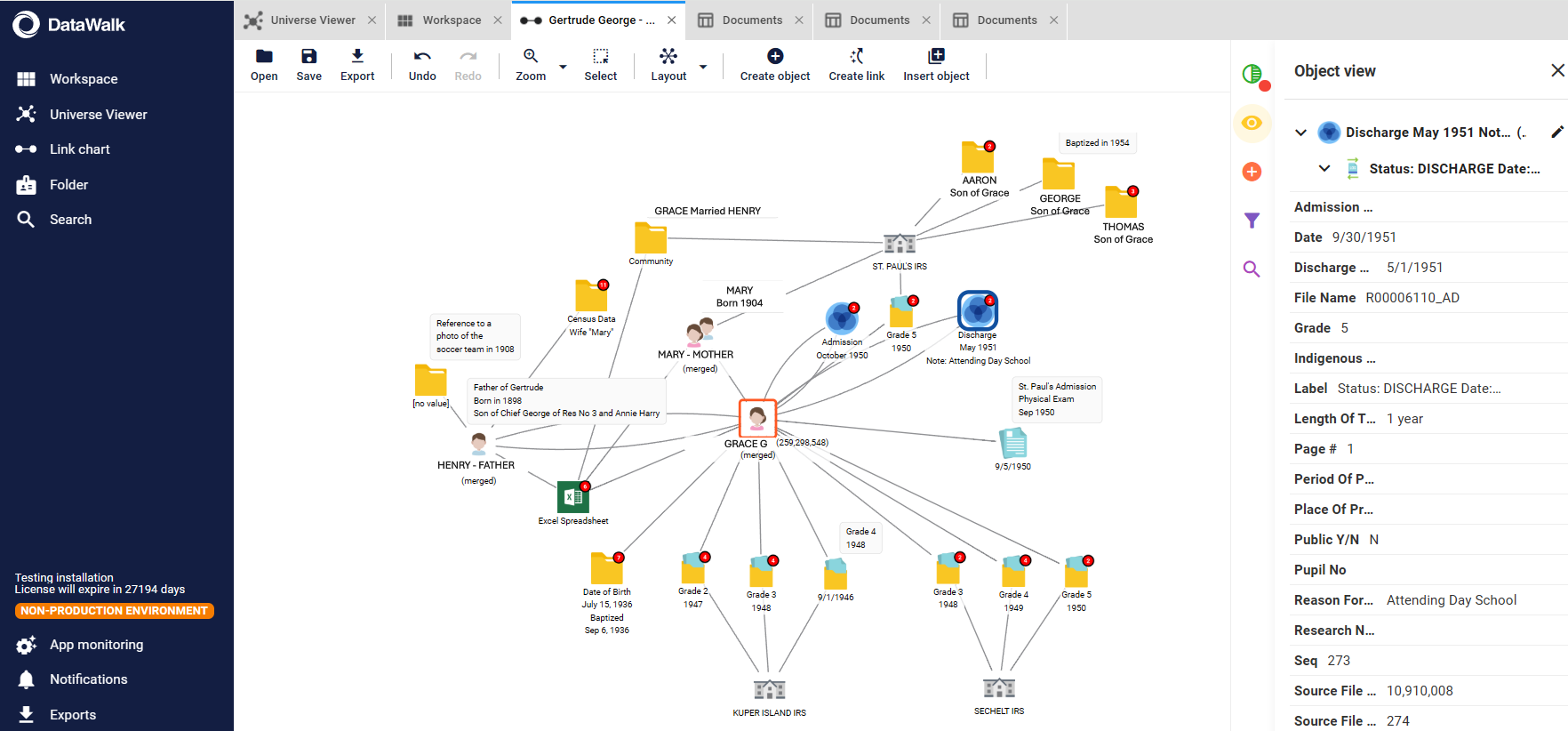Select the Census Data folder node
Screen dimensions: 1568x731
coord(591,296)
